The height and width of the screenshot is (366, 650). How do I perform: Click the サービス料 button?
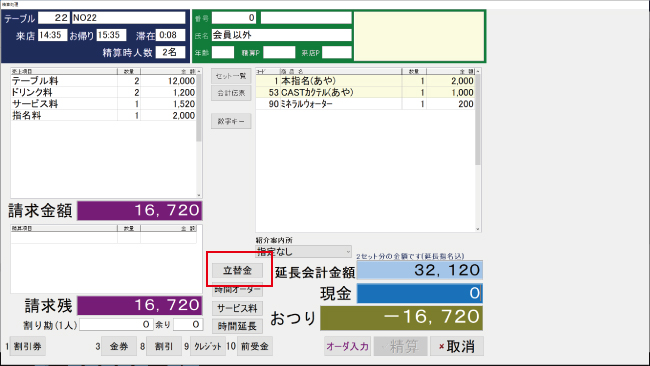pyautogui.click(x=238, y=308)
